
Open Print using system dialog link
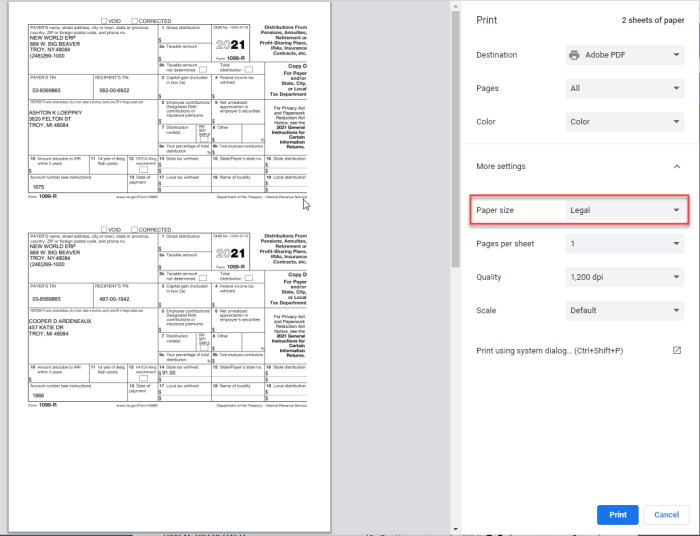[549, 351]
